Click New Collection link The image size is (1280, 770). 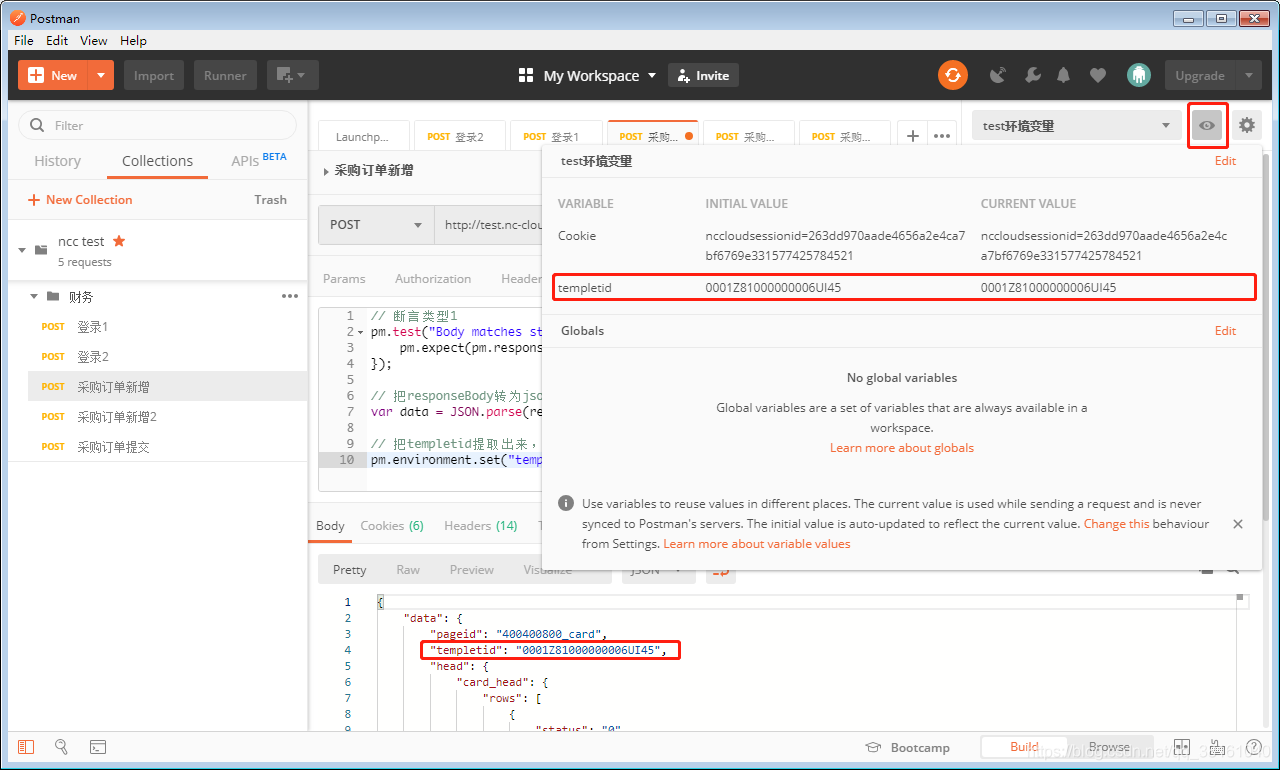(80, 199)
